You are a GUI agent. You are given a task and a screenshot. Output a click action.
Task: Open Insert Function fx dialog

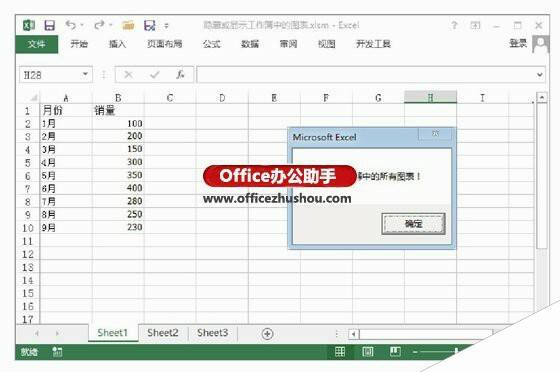[180, 75]
